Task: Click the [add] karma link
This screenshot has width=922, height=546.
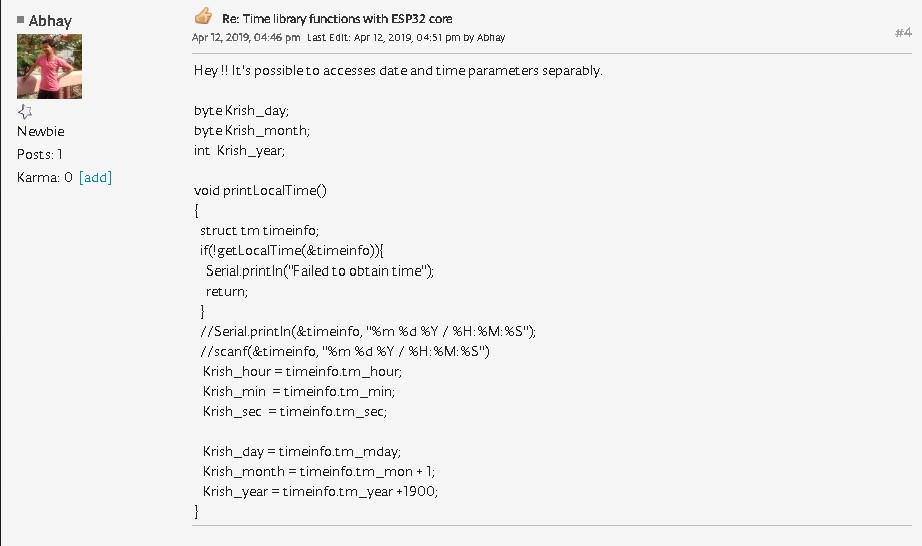Action: click(x=95, y=177)
